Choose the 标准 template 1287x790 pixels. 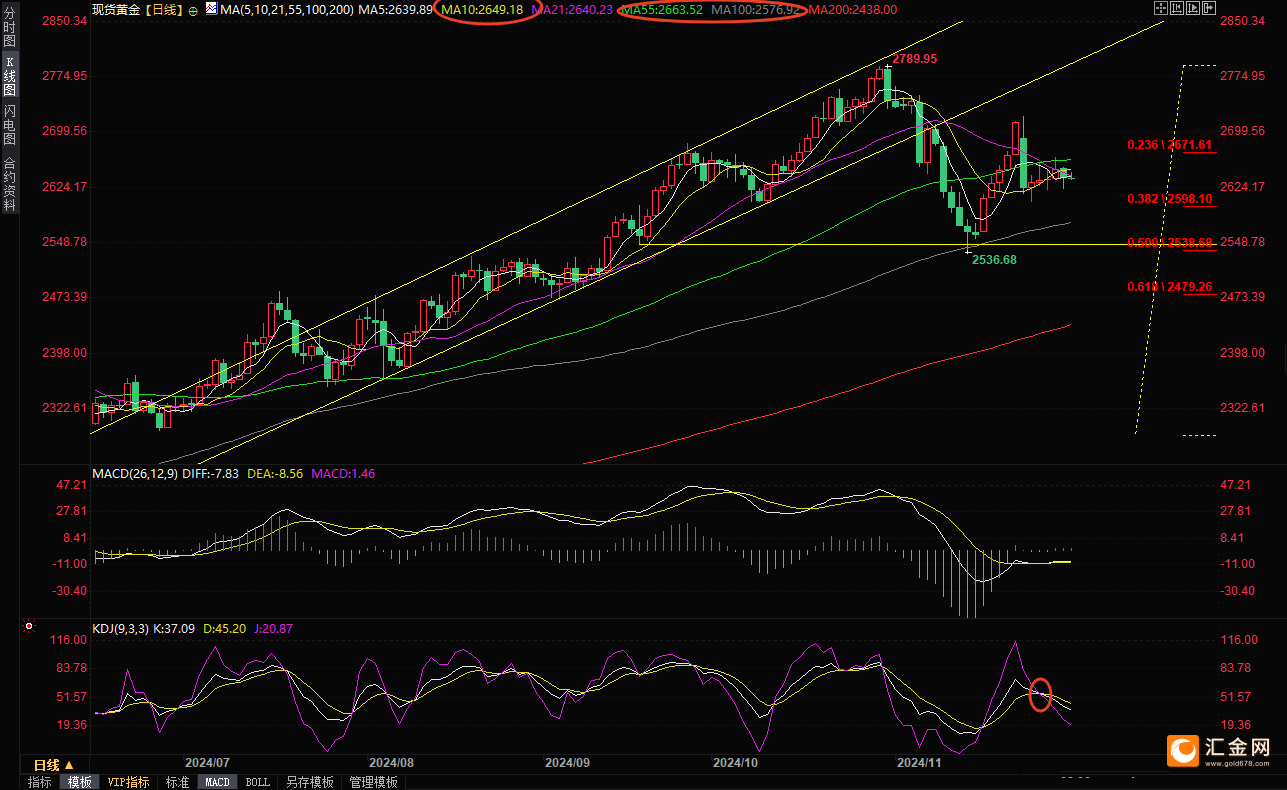point(177,782)
